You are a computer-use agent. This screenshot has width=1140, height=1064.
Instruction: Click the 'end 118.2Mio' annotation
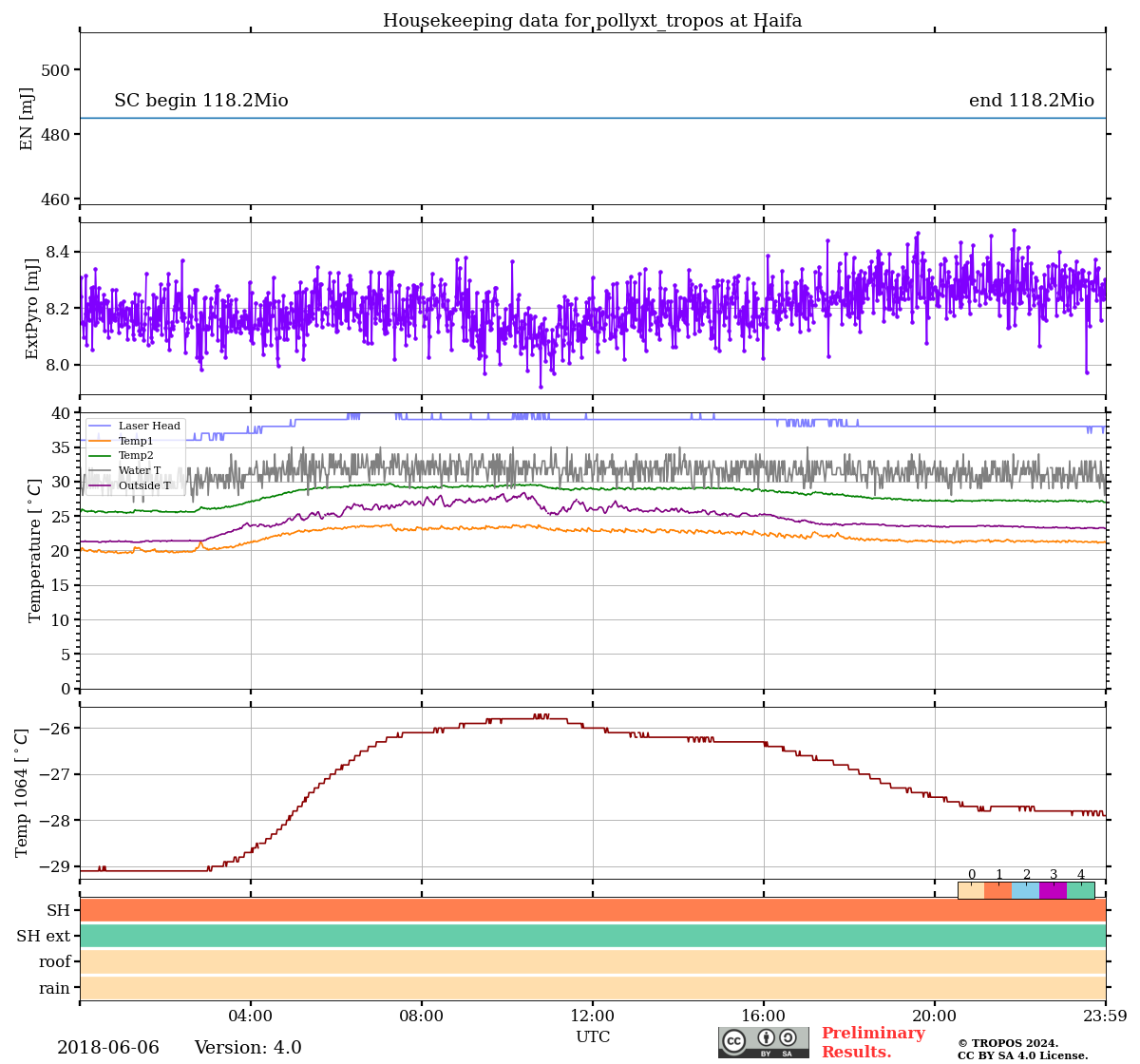[x=1032, y=101]
